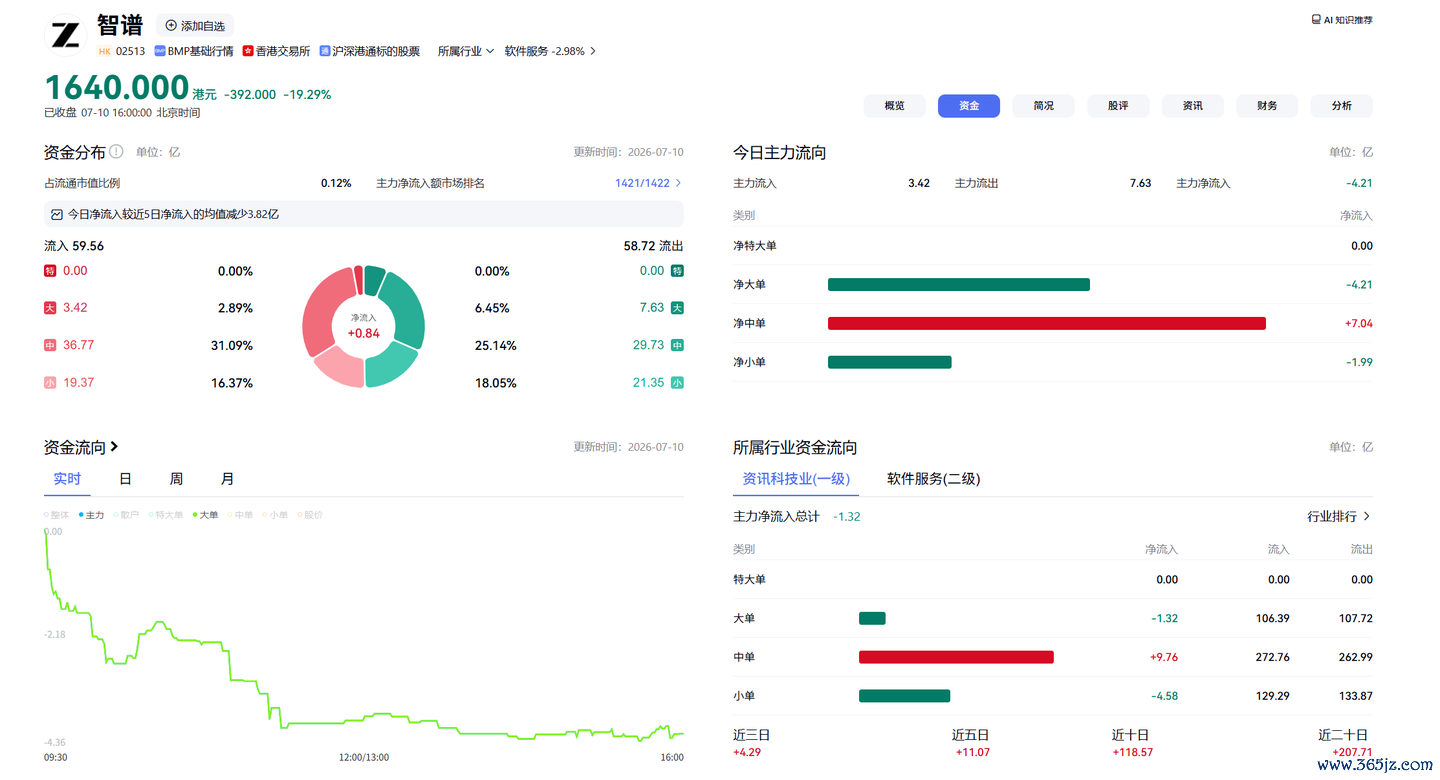
Task: Open the AI 知识推荐 link
Action: point(1342,20)
